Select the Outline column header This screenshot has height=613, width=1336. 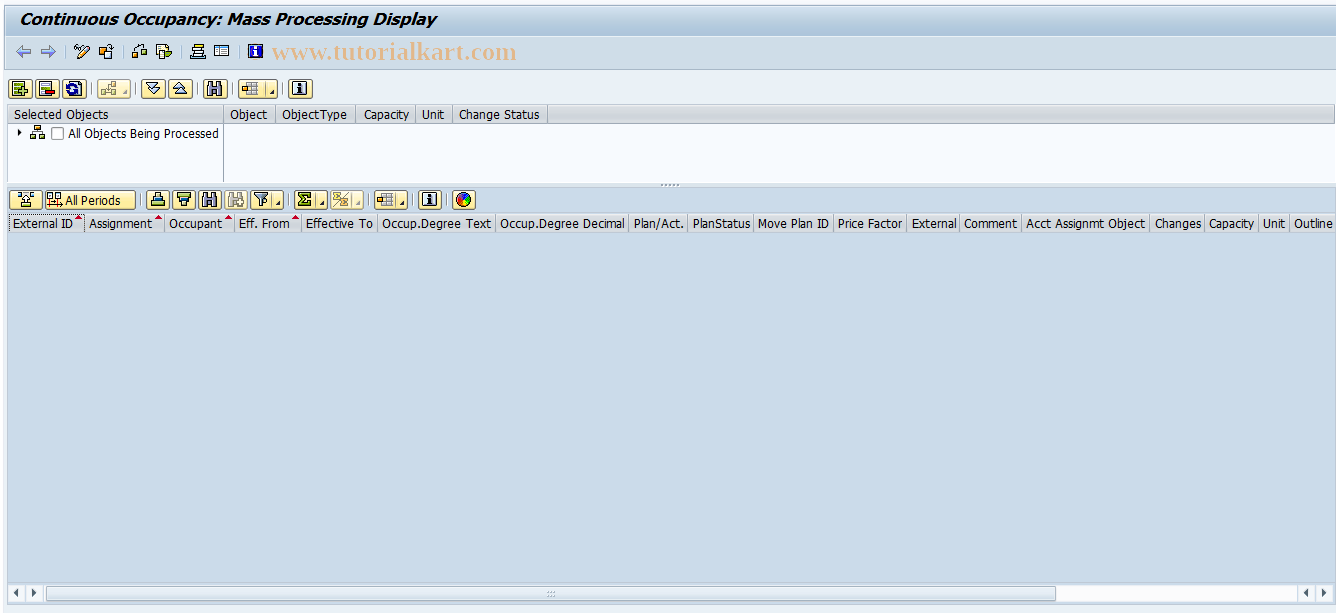1312,223
